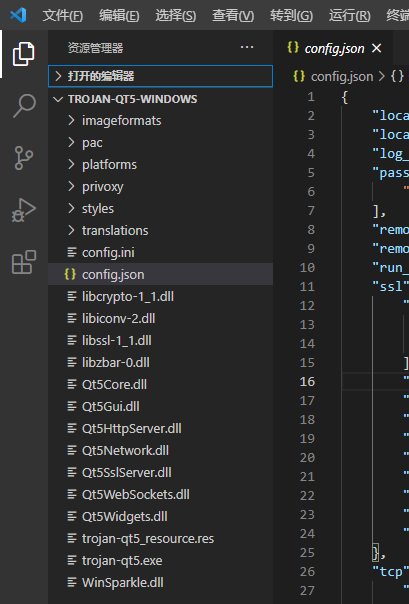This screenshot has width=409, height=604.
Task: Click the braces object breadcrumb after config.json
Action: tap(397, 76)
